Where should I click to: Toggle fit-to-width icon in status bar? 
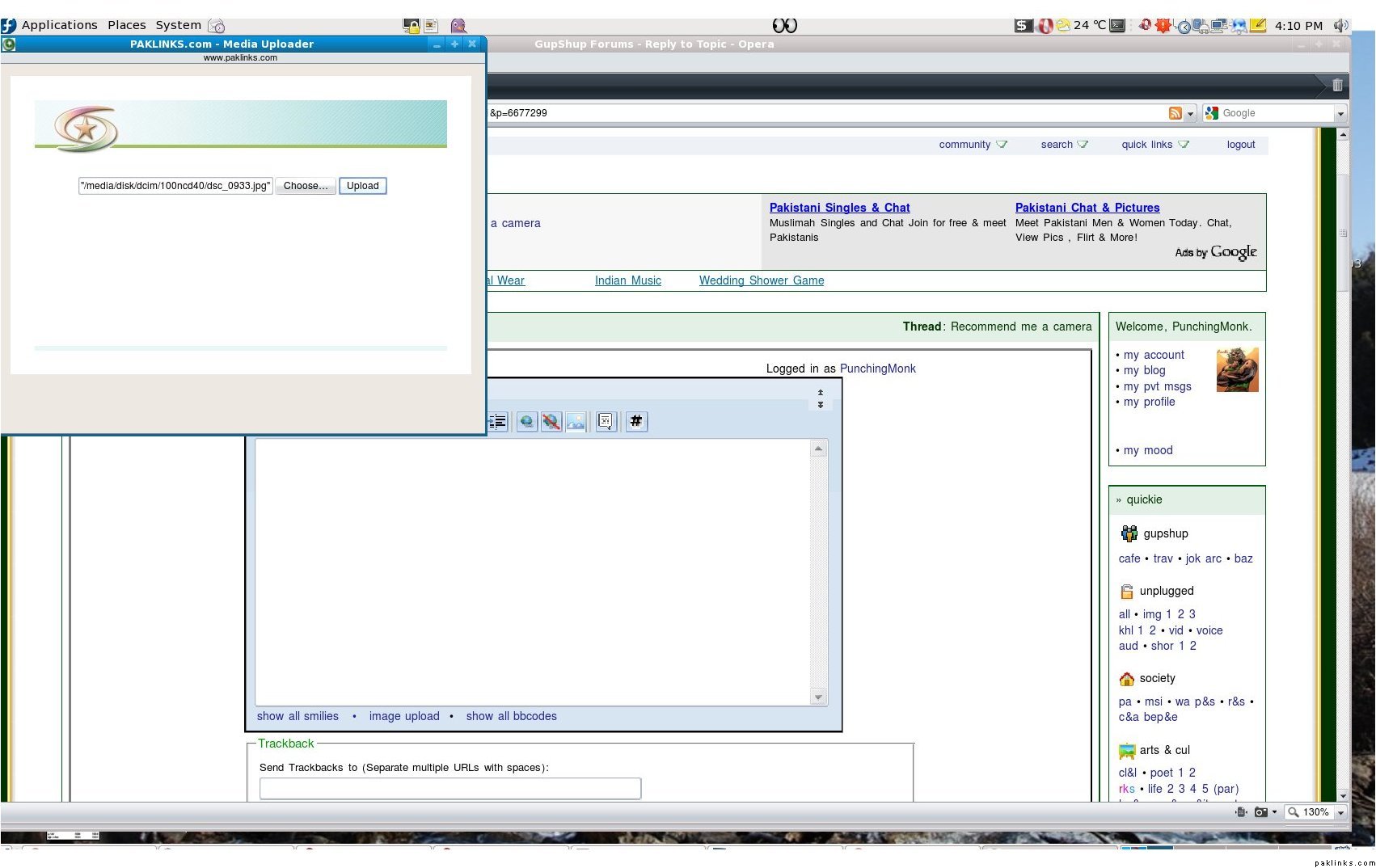[x=1241, y=812]
